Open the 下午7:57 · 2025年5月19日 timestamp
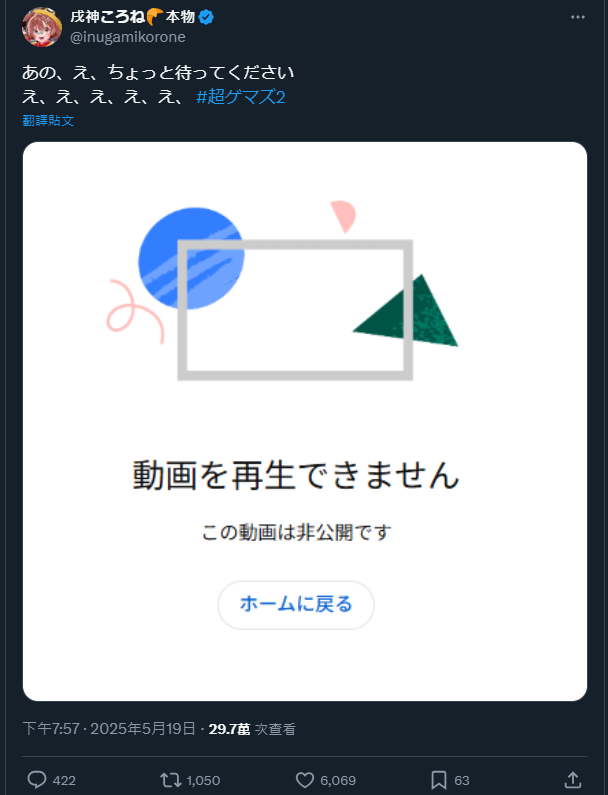This screenshot has height=795, width=608. tap(109, 729)
